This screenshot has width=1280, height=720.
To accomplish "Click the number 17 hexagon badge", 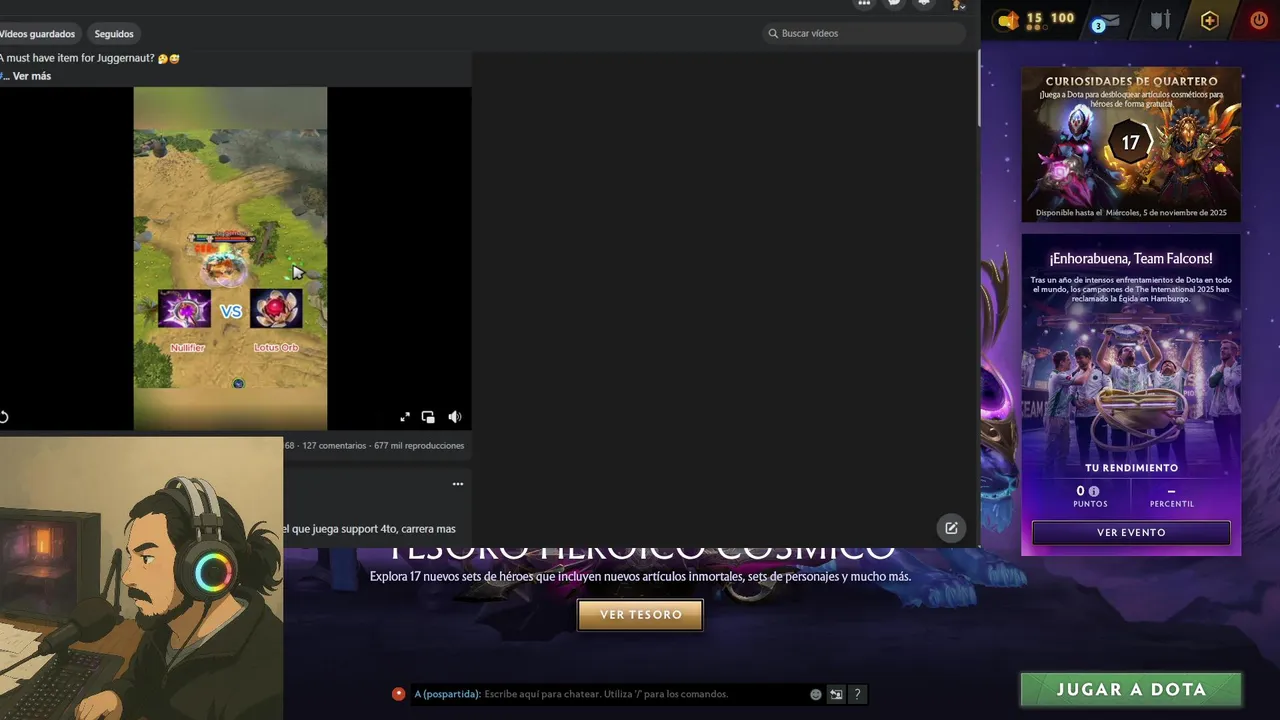I will (1130, 143).
